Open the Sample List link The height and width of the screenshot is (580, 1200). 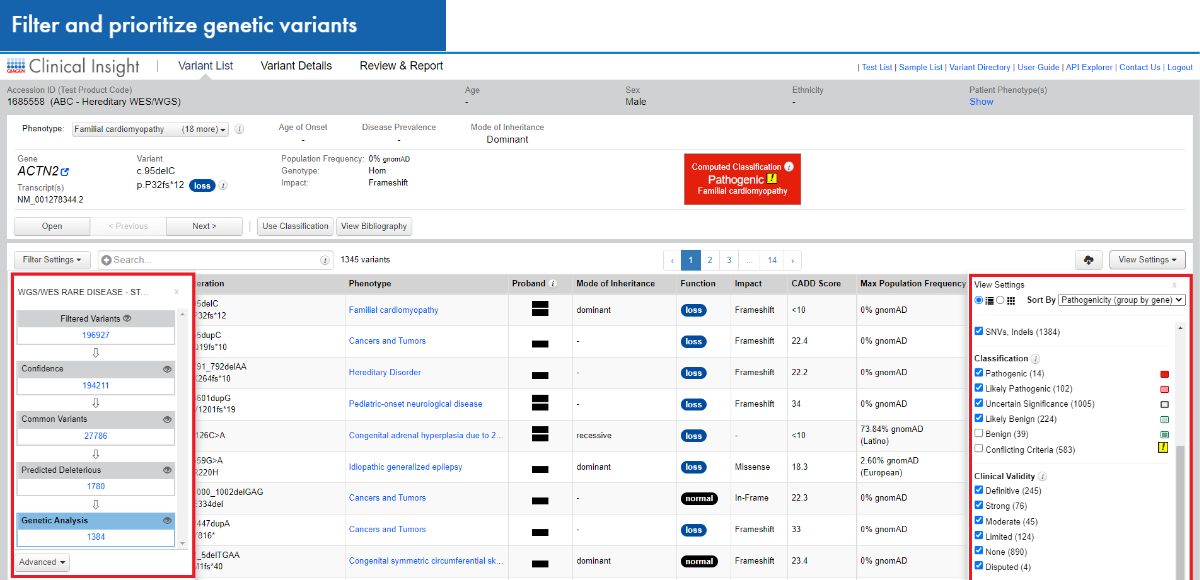point(920,67)
